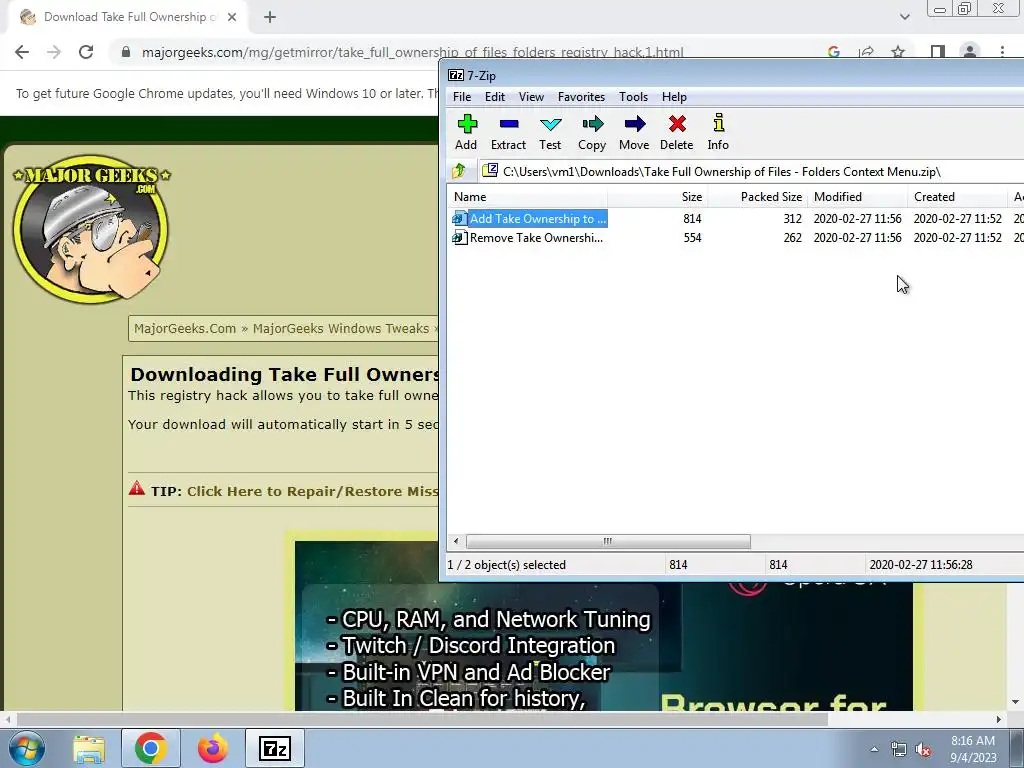The width and height of the screenshot is (1024, 768).
Task: Open the Tools menu in 7-Zip
Action: click(633, 97)
